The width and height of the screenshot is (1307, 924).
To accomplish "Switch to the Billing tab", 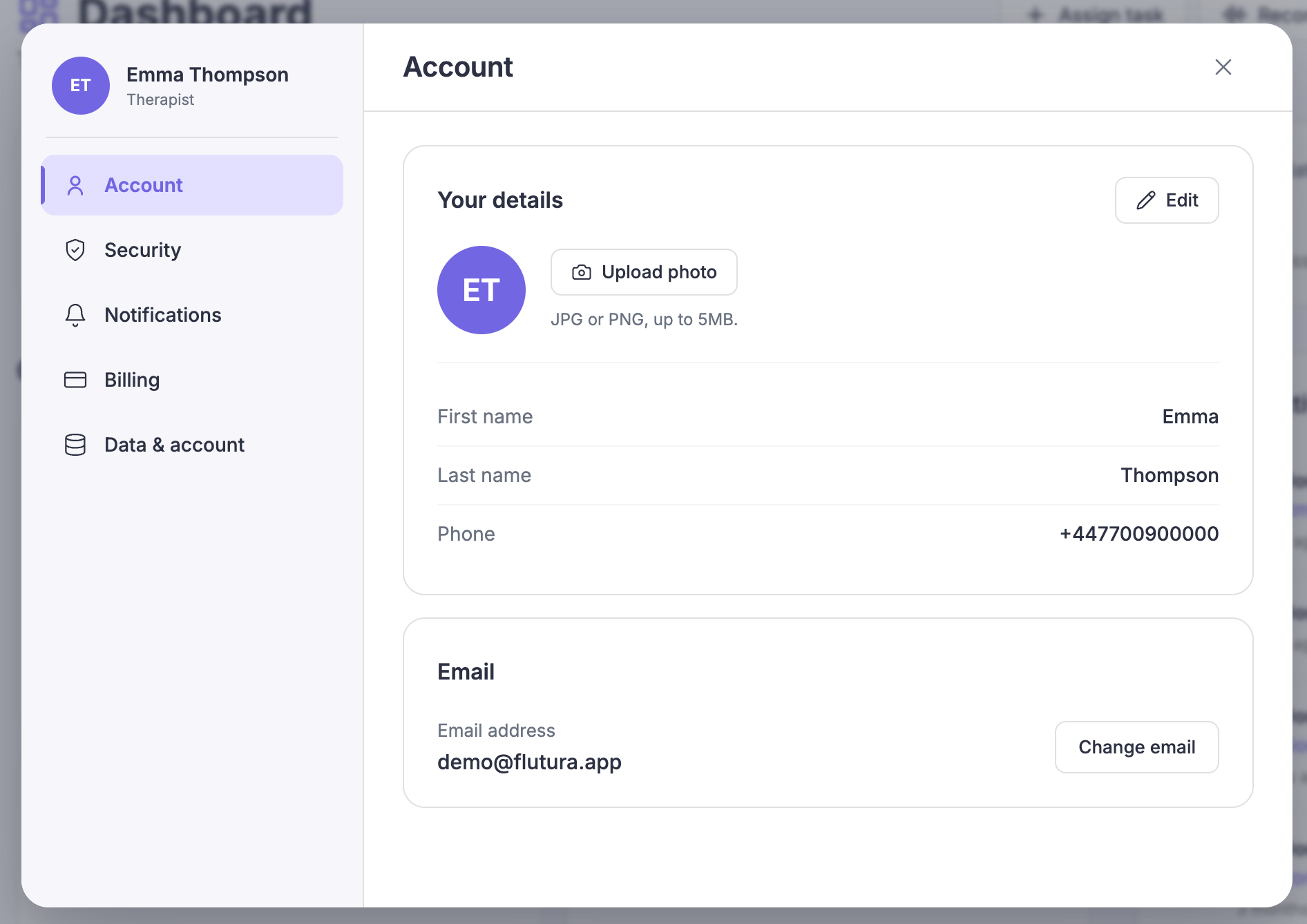I will tap(192, 380).
